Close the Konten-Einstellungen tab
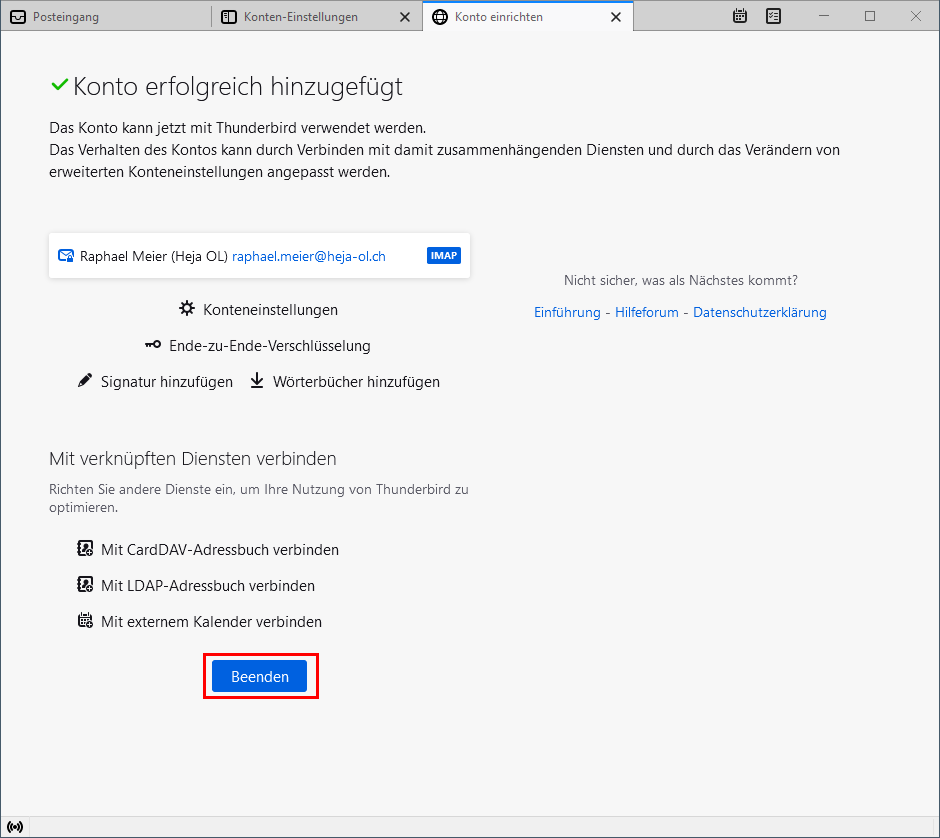 click(x=404, y=17)
